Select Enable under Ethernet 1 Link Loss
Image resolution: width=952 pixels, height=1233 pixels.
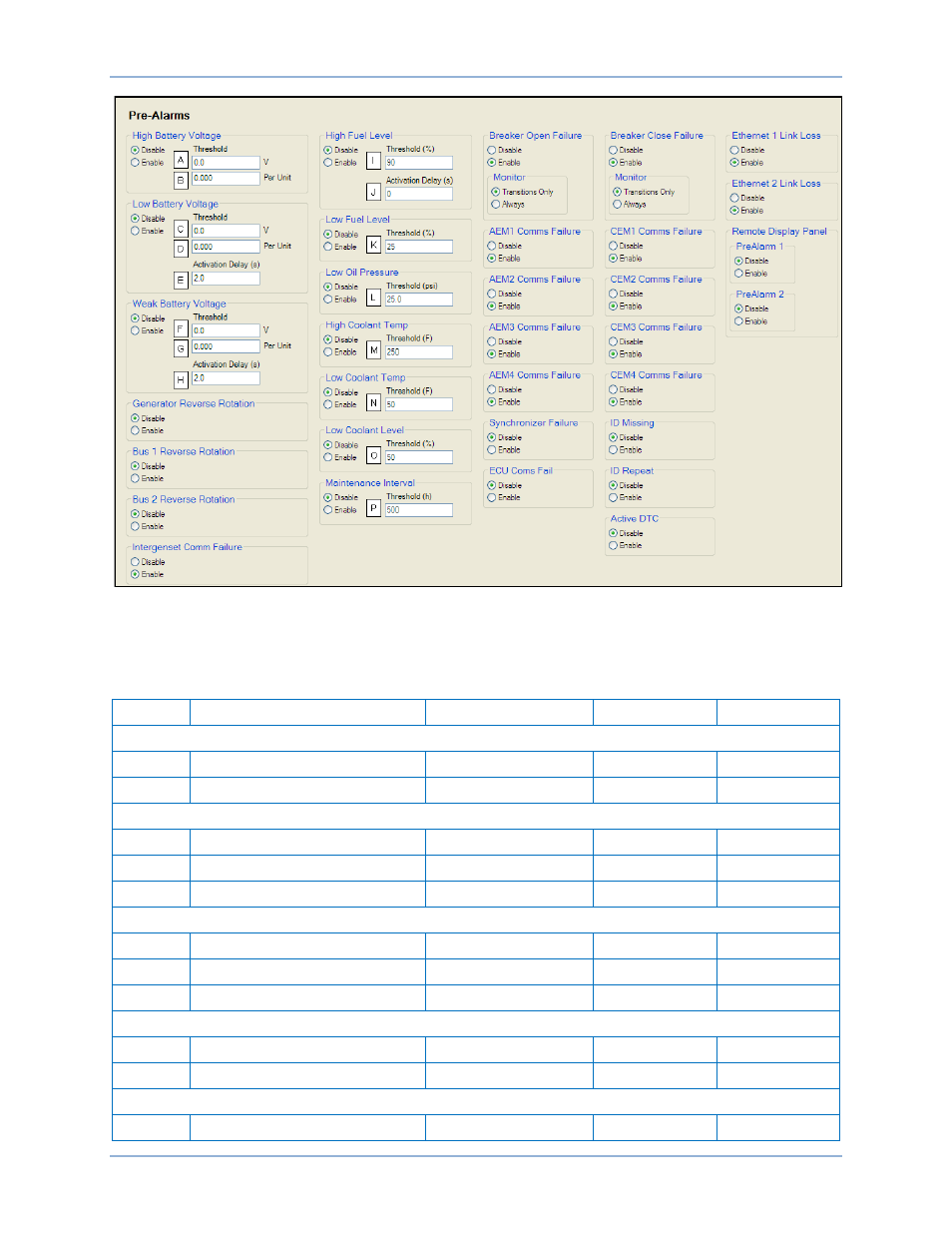click(733, 163)
